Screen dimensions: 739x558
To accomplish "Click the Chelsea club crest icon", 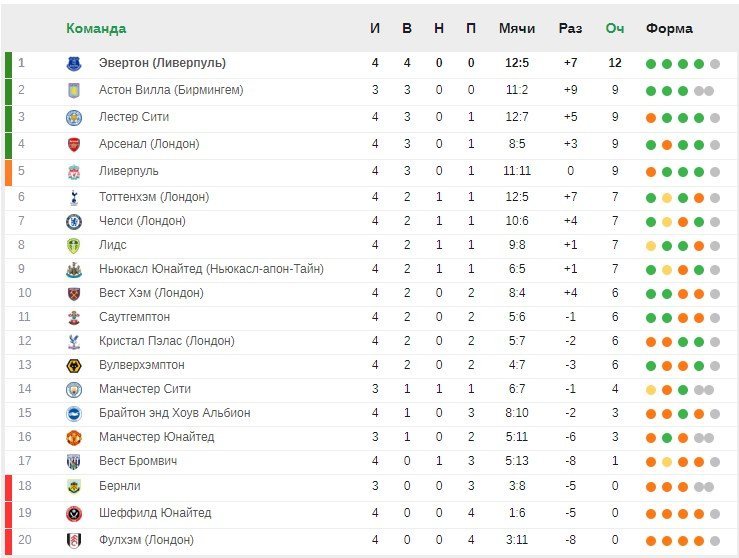I will (x=74, y=222).
